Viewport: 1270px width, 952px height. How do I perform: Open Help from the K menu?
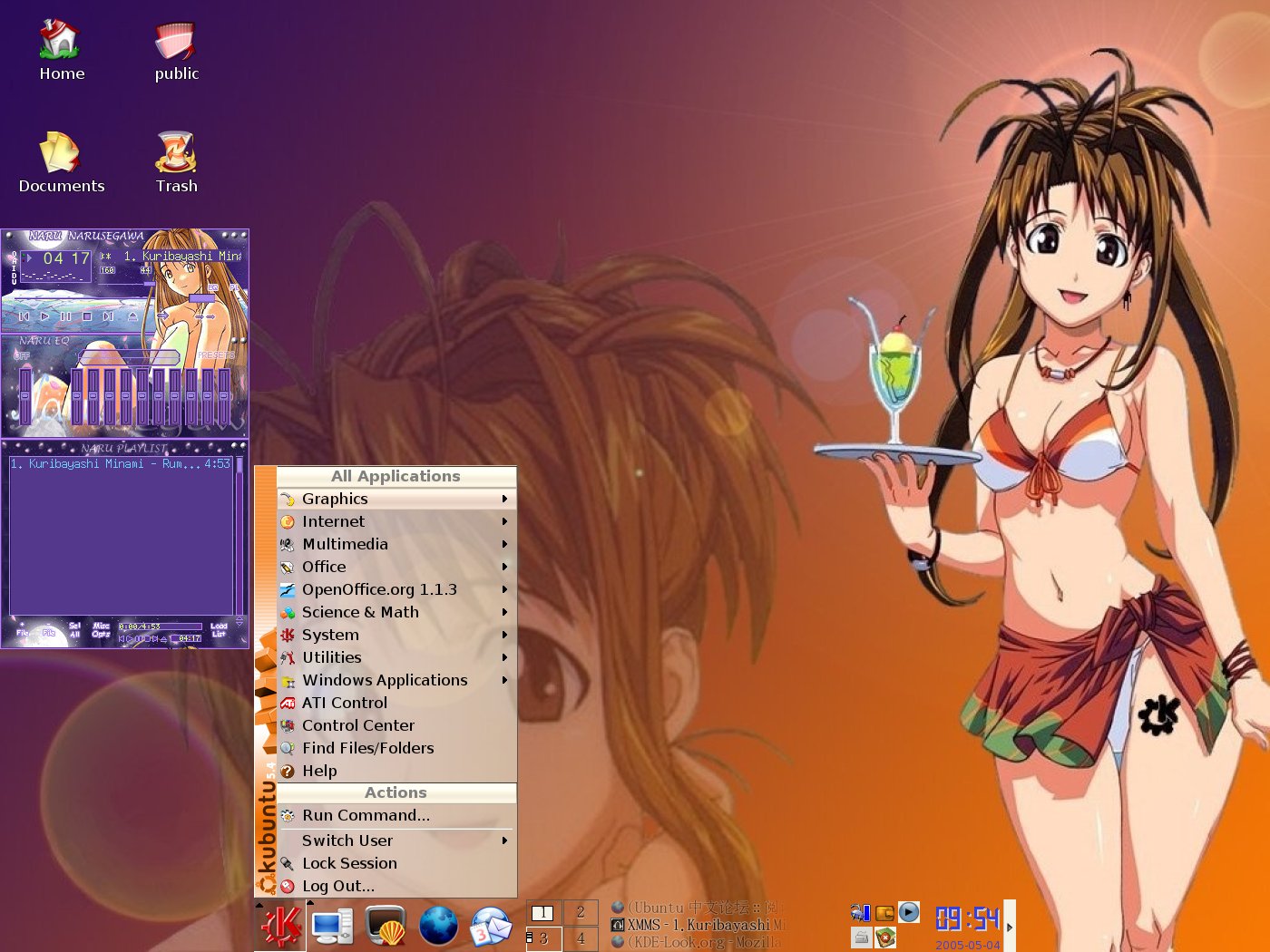pyautogui.click(x=396, y=771)
